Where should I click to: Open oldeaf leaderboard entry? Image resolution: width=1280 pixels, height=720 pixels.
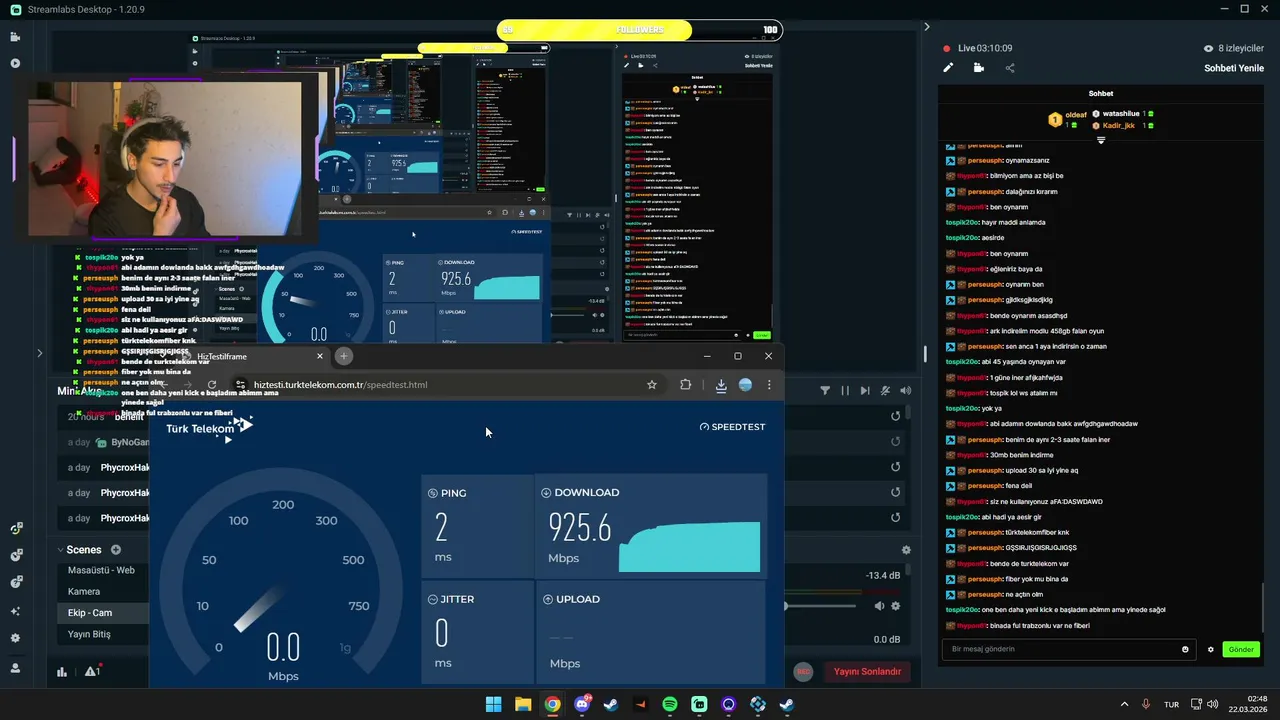[x=1067, y=119]
